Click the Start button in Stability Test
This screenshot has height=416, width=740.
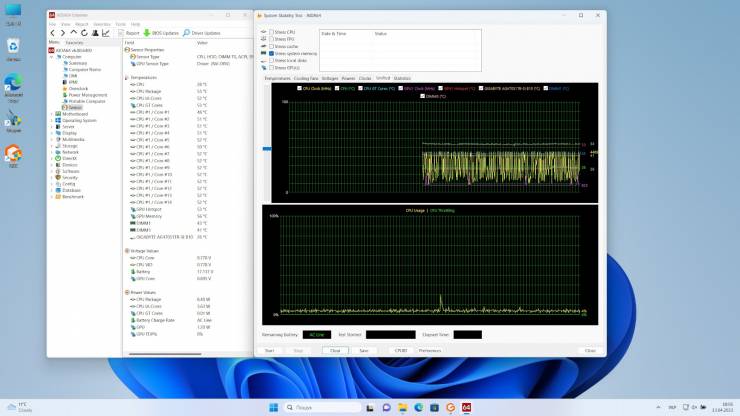[269, 350]
